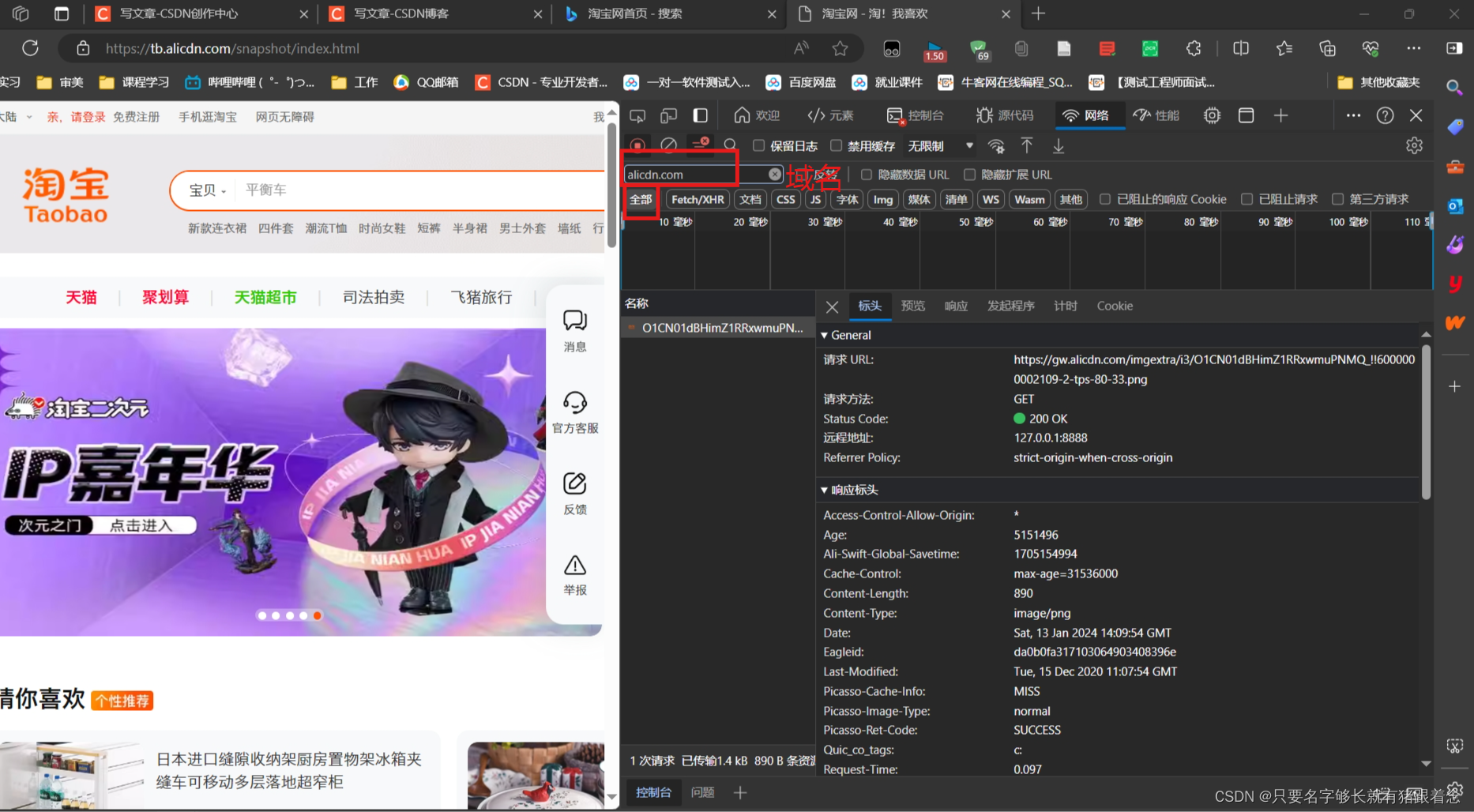The image size is (1474, 812).
Task: Switch to 源代码 DevTools tab
Action: (1005, 115)
